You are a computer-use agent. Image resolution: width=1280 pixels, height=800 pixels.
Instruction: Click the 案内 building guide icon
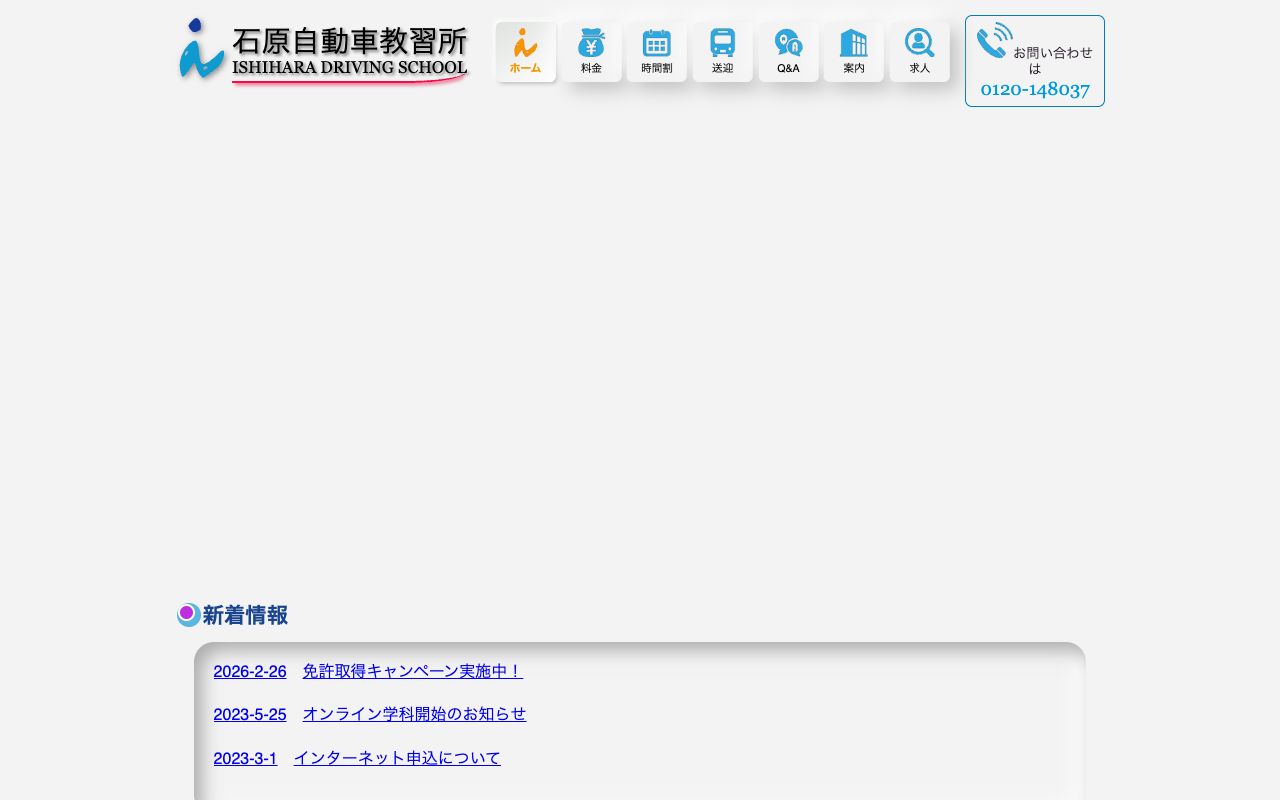click(x=854, y=43)
